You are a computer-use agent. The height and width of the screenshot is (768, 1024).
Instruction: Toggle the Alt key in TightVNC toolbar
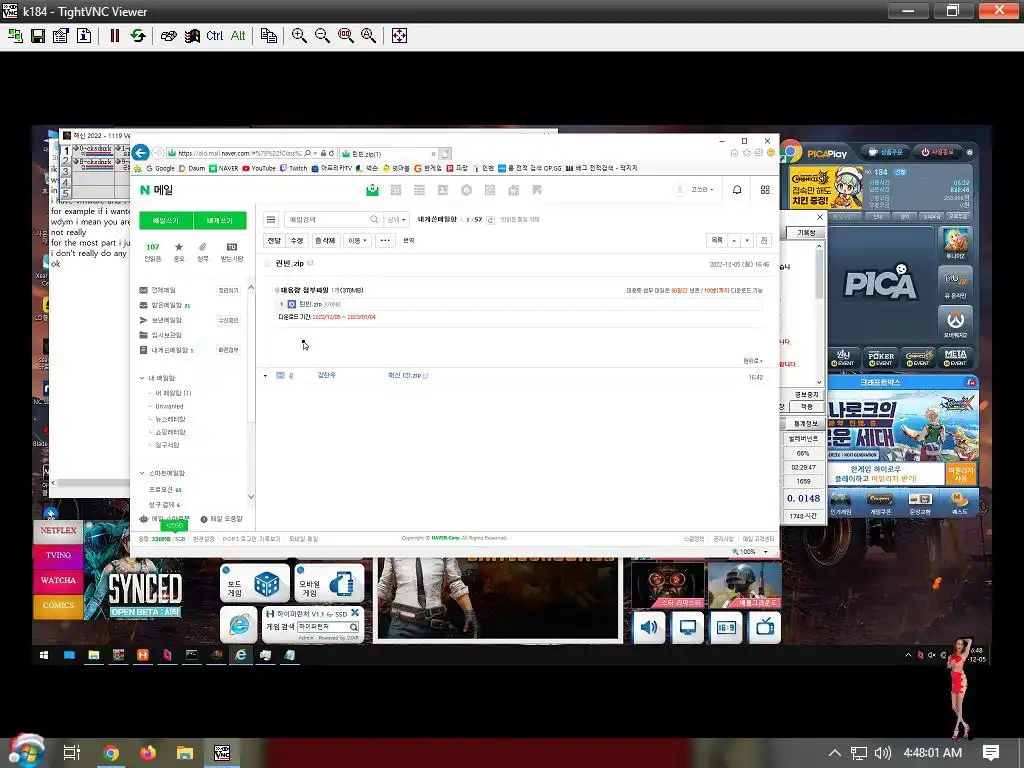pyautogui.click(x=238, y=36)
